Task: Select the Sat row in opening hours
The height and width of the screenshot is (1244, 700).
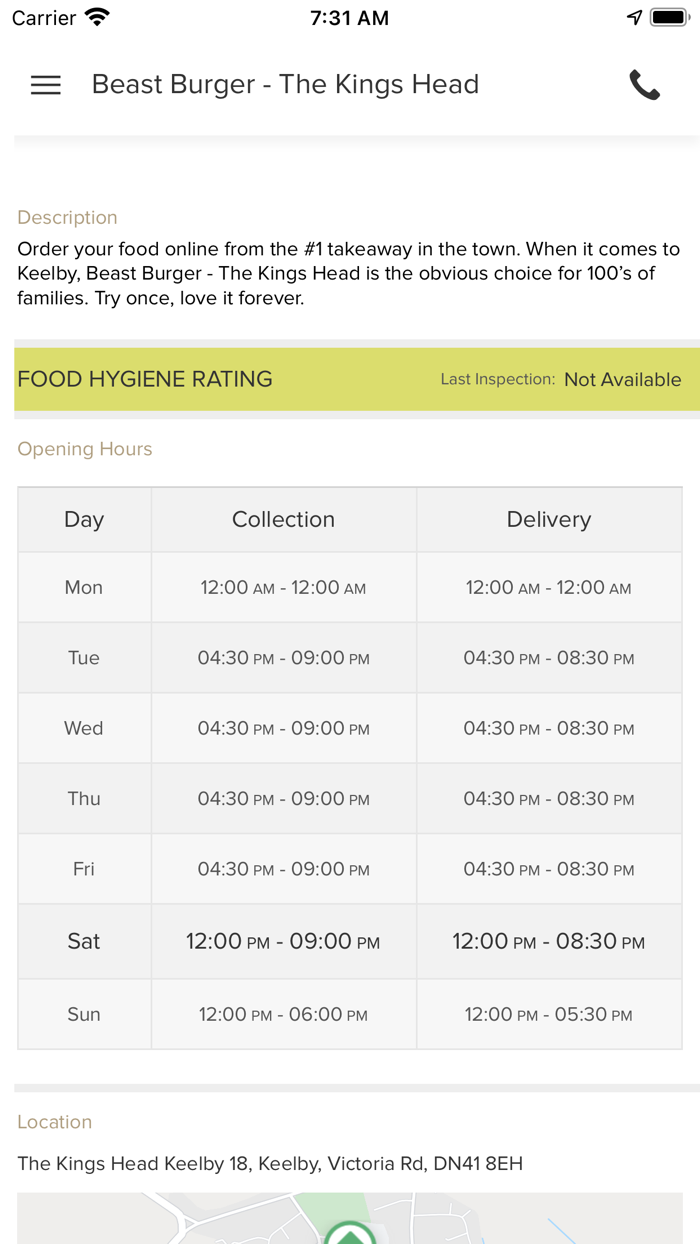Action: [84, 941]
